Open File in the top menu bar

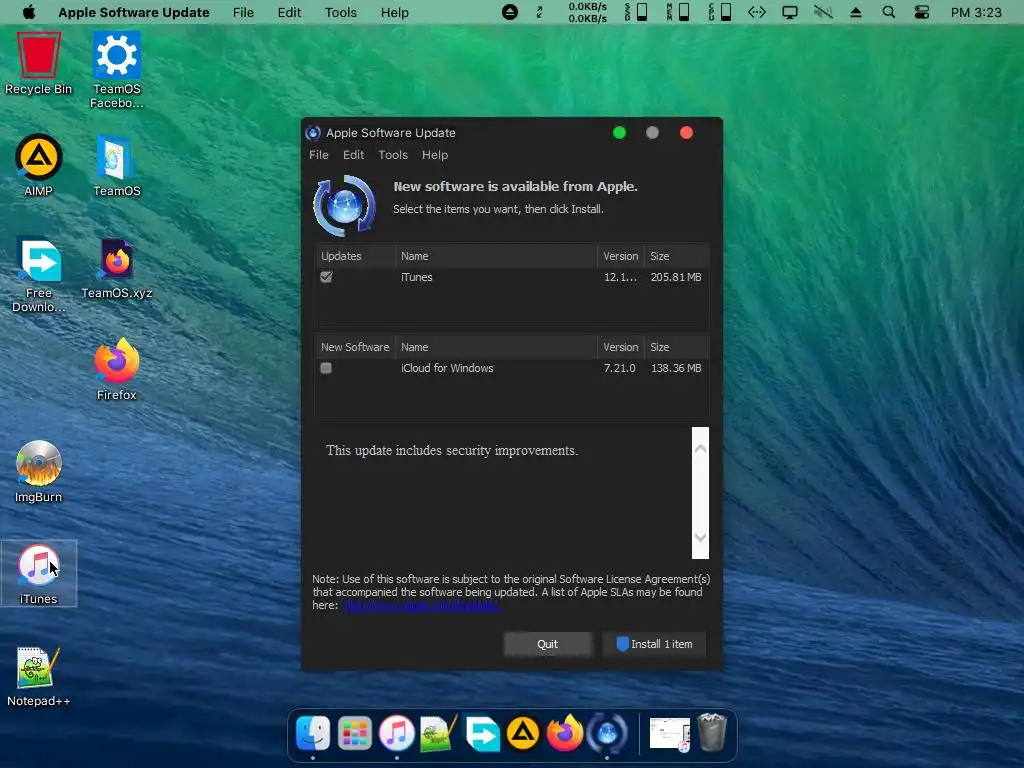tap(243, 12)
